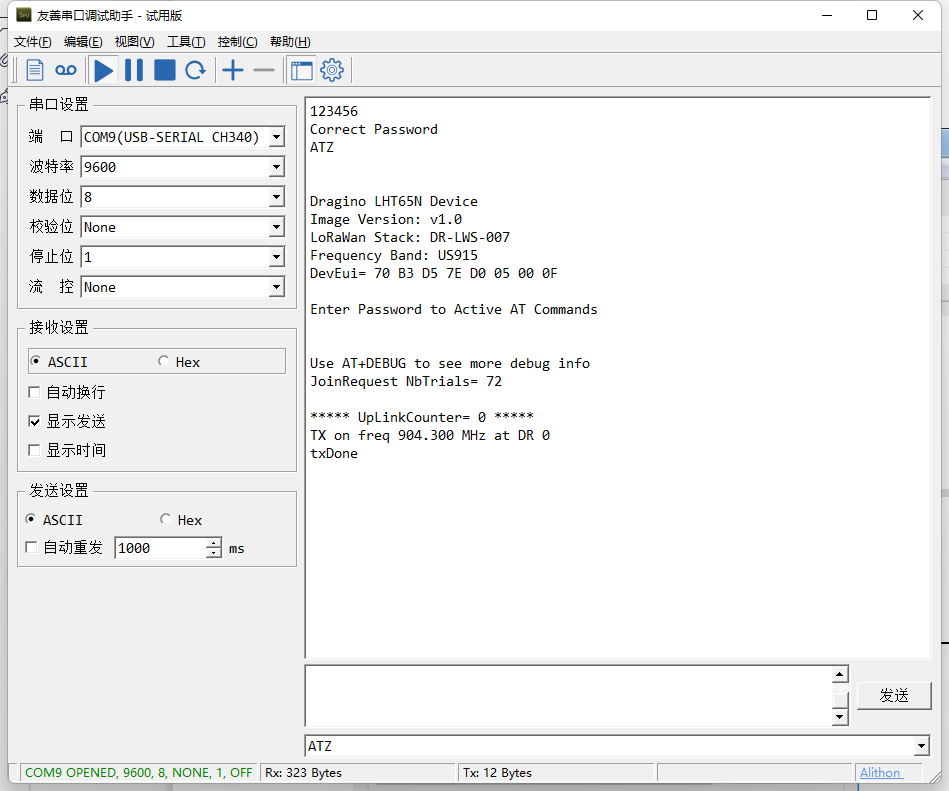Decrease the resend interval with down arrow

click(x=214, y=553)
